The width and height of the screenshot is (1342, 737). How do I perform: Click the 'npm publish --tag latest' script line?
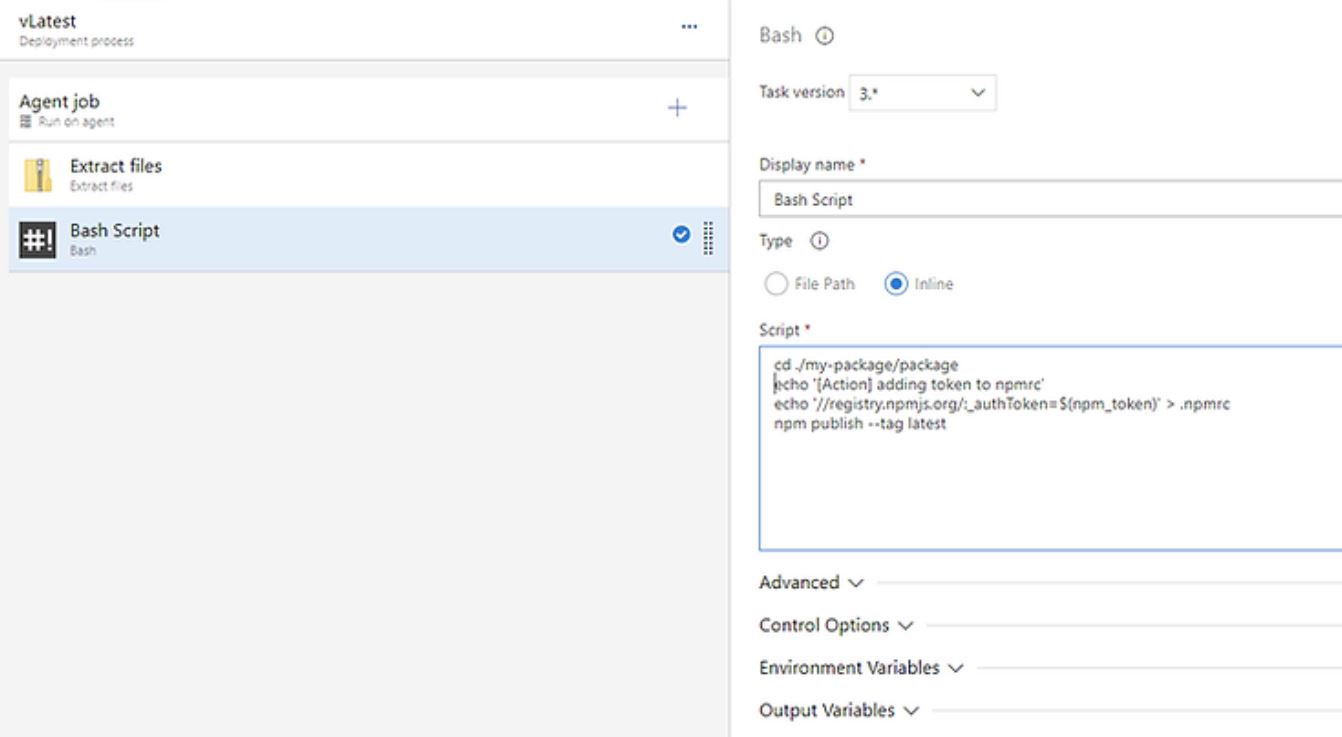860,423
